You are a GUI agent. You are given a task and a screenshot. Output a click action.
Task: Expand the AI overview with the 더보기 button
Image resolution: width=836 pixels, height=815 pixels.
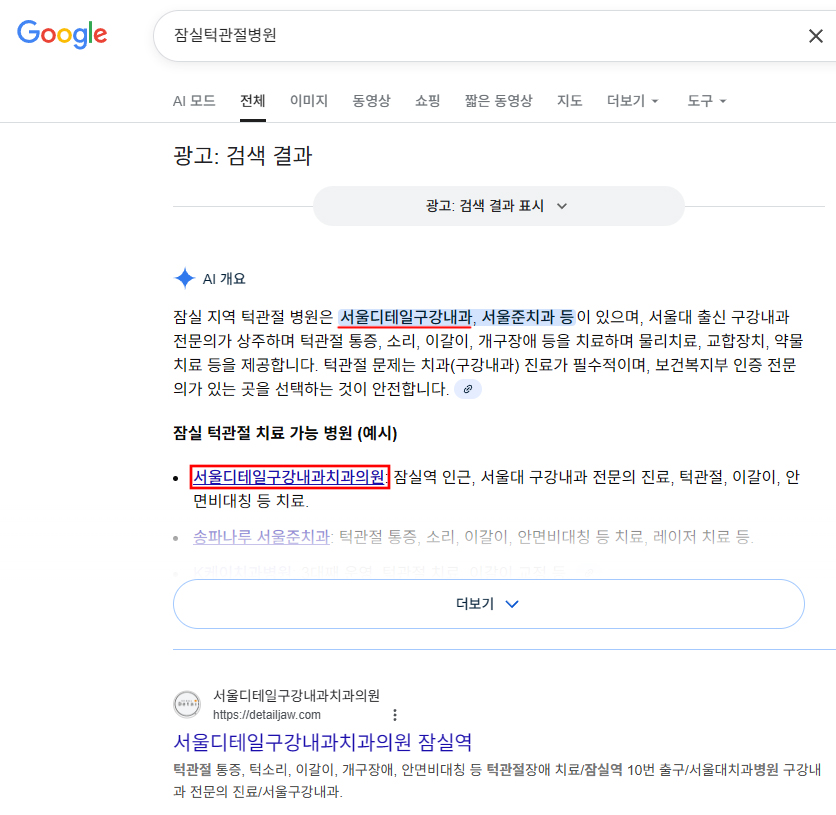click(488, 603)
